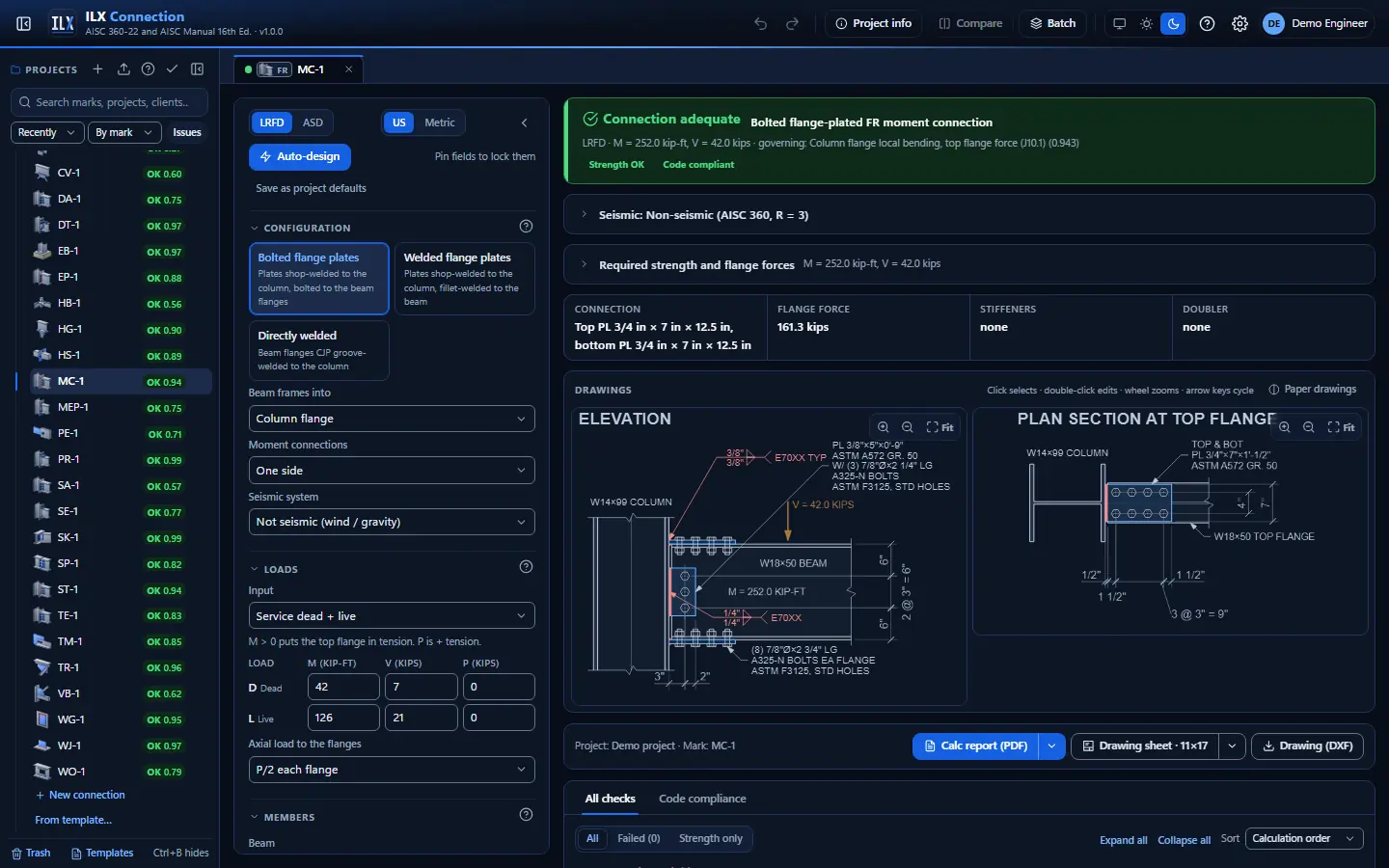Open the Calc report dropdown arrow
Image resolution: width=1389 pixels, height=868 pixels.
1052,746
